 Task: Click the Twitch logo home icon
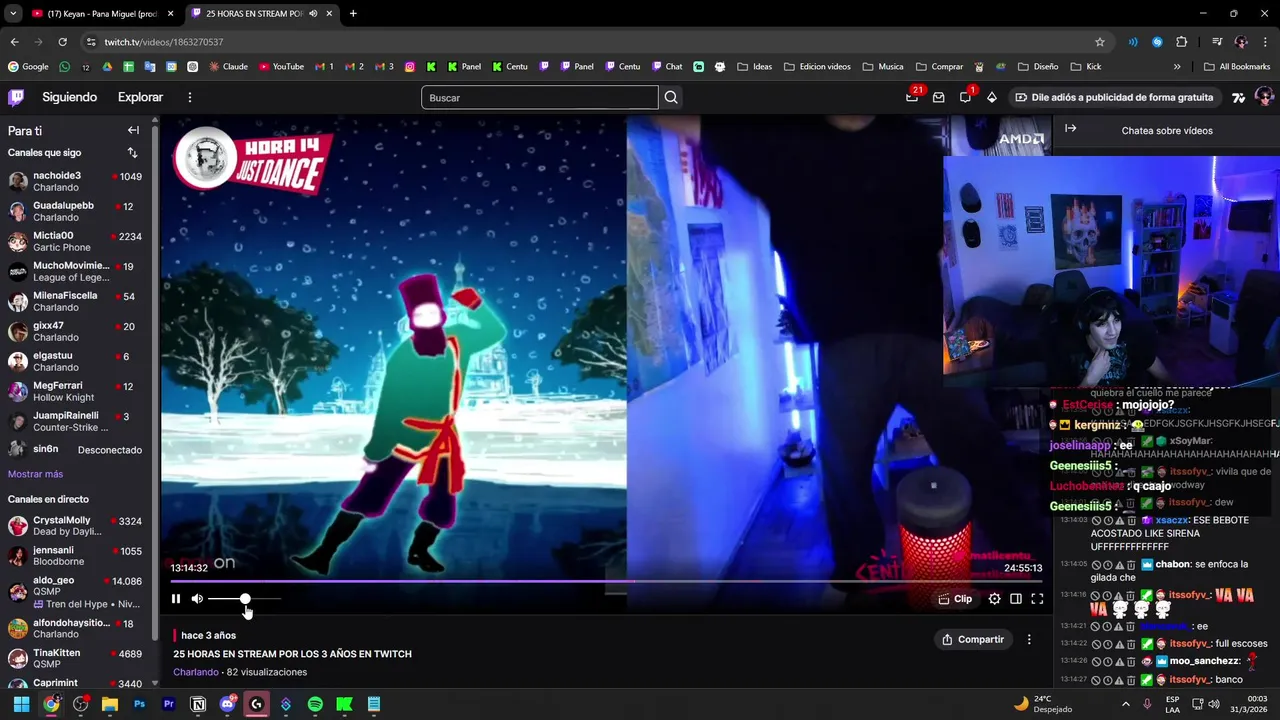click(x=16, y=97)
